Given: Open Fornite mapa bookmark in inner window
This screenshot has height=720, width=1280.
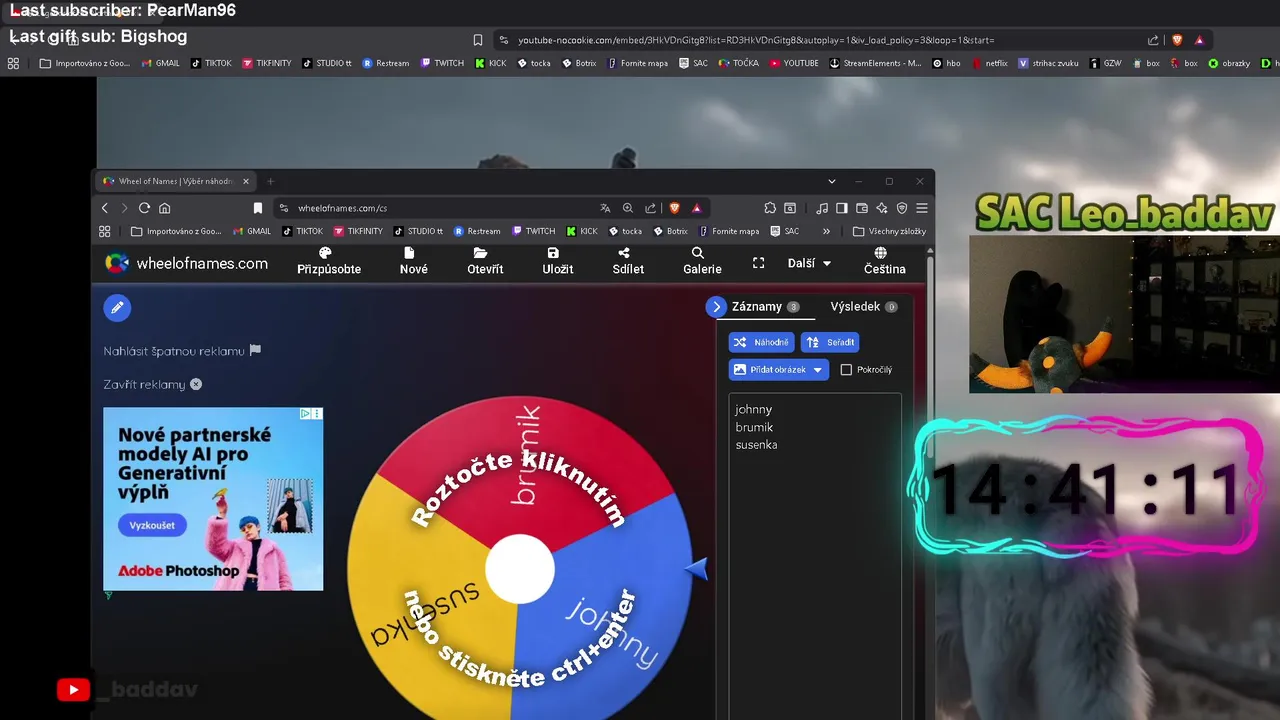Looking at the screenshot, I should [x=728, y=231].
